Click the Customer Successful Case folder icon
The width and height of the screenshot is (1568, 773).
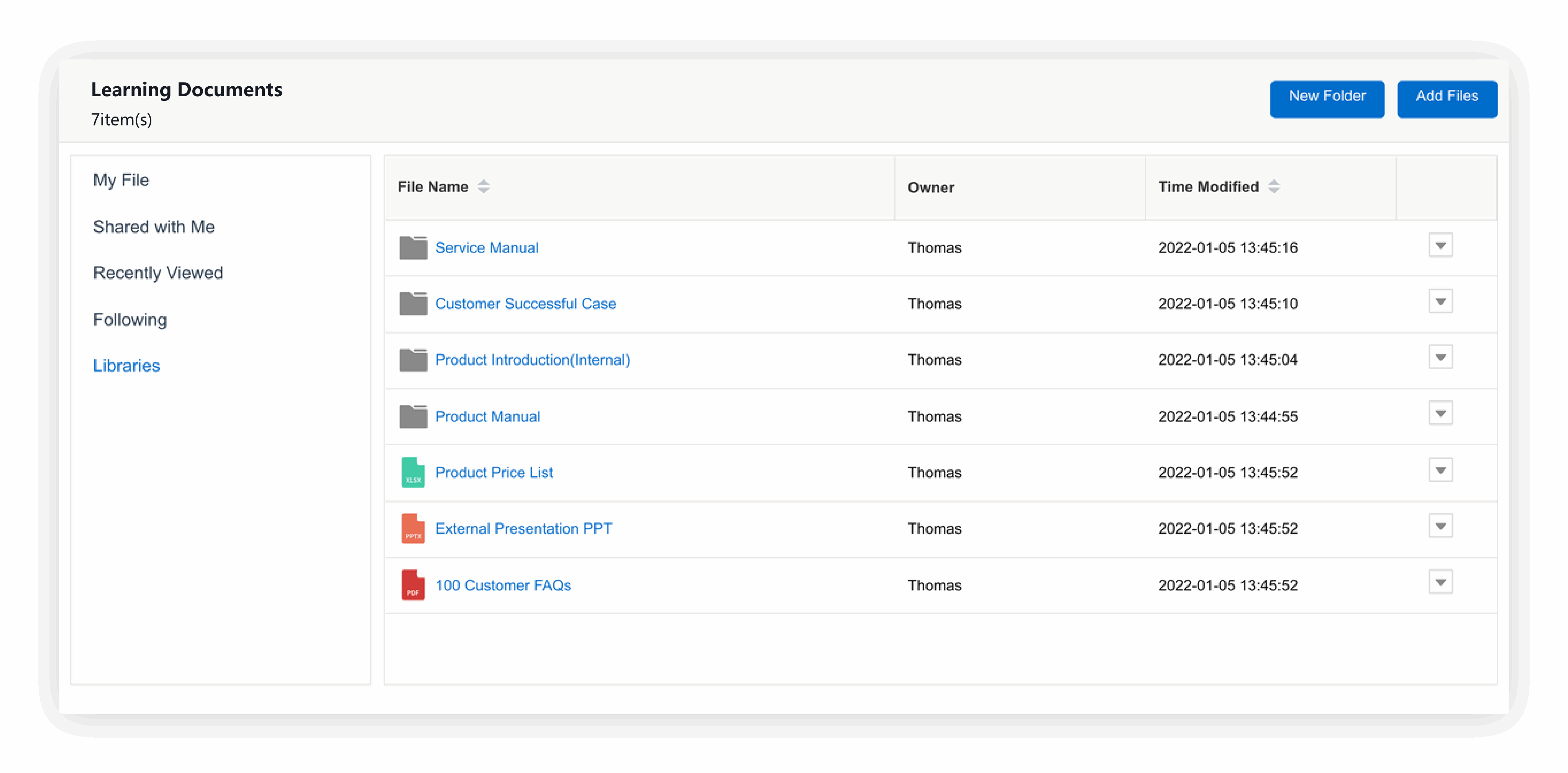tap(413, 303)
